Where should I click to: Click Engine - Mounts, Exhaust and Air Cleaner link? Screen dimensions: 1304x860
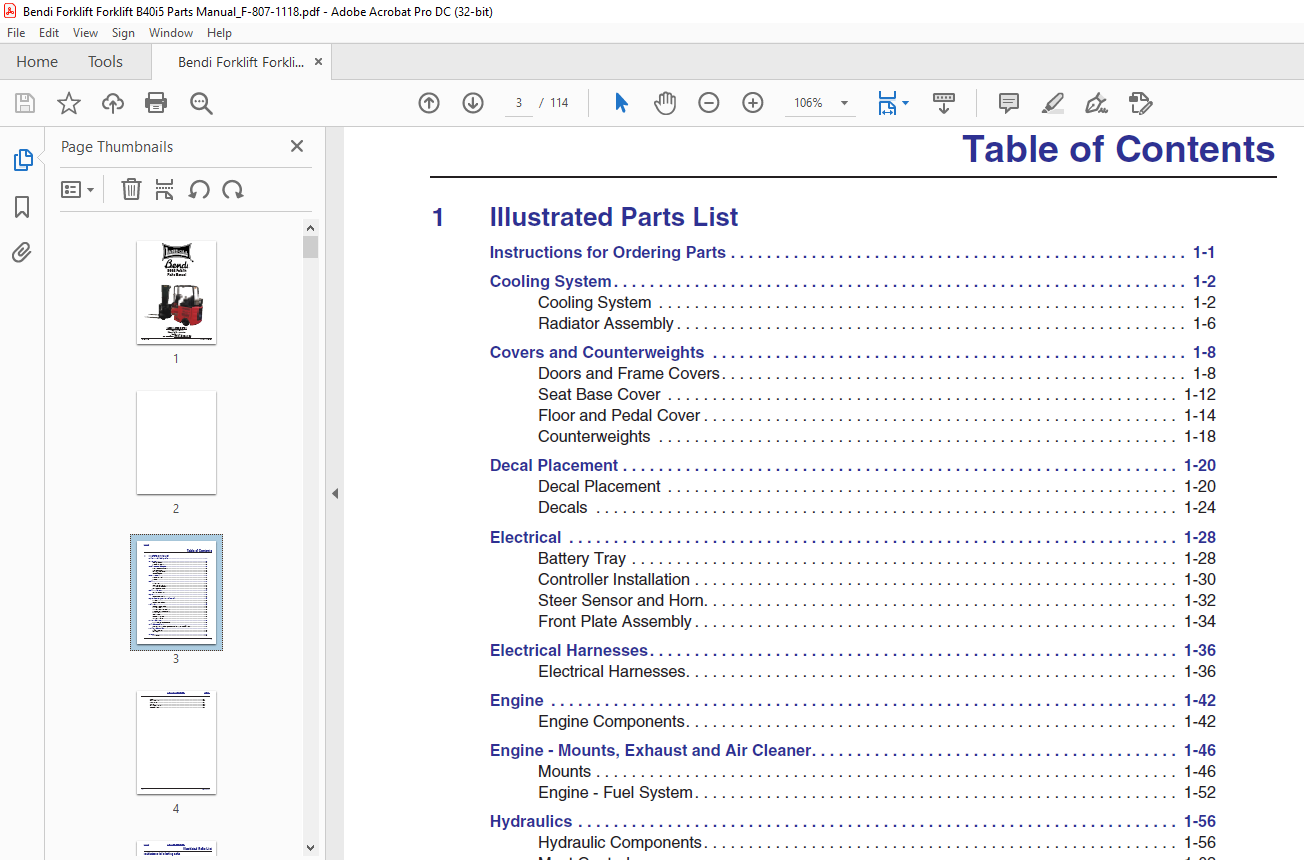(651, 750)
